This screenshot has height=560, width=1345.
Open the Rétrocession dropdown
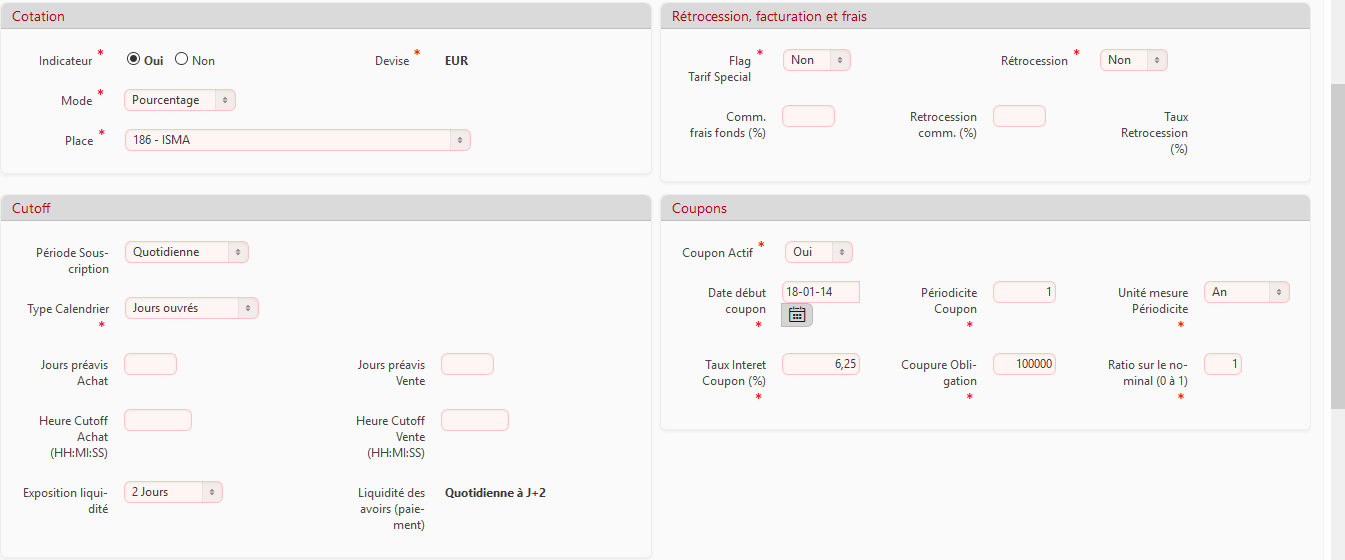click(x=1133, y=60)
